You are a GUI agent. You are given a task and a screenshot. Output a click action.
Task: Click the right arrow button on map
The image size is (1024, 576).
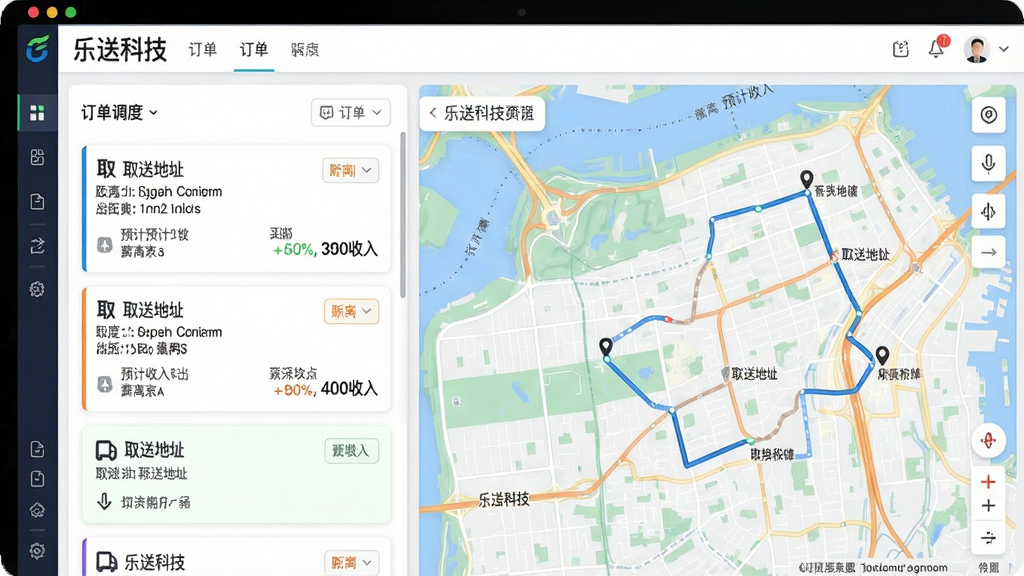point(989,252)
